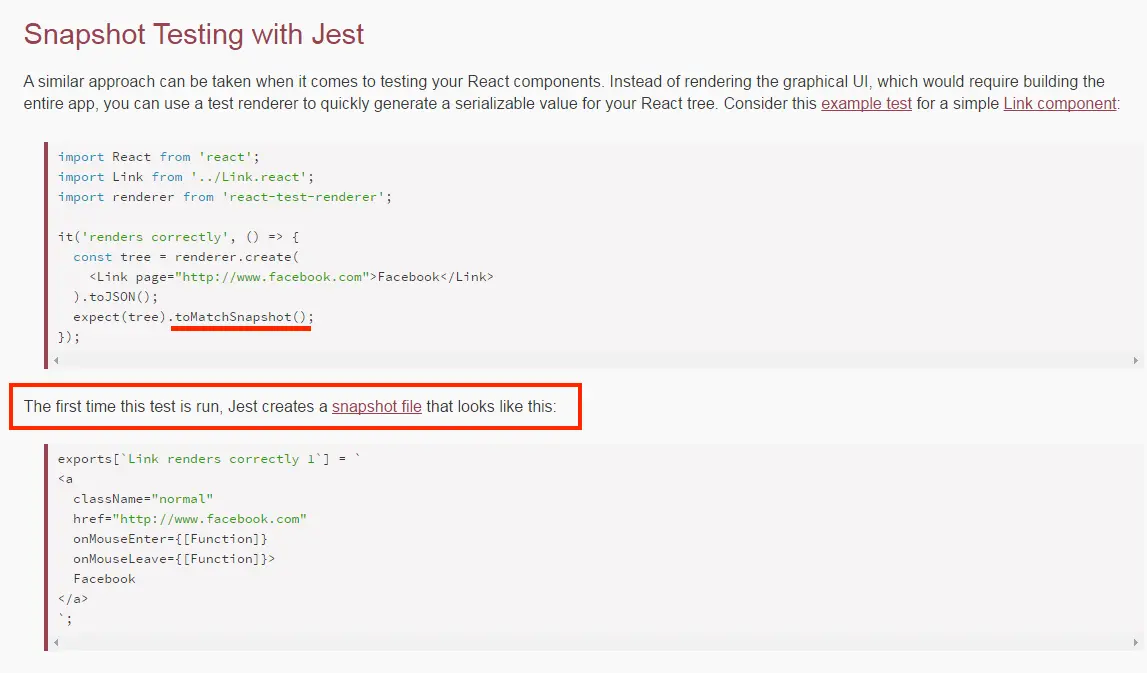The image size is (1147, 673).
Task: Click left scroll arrow of snapshot code block
Action: (55, 642)
